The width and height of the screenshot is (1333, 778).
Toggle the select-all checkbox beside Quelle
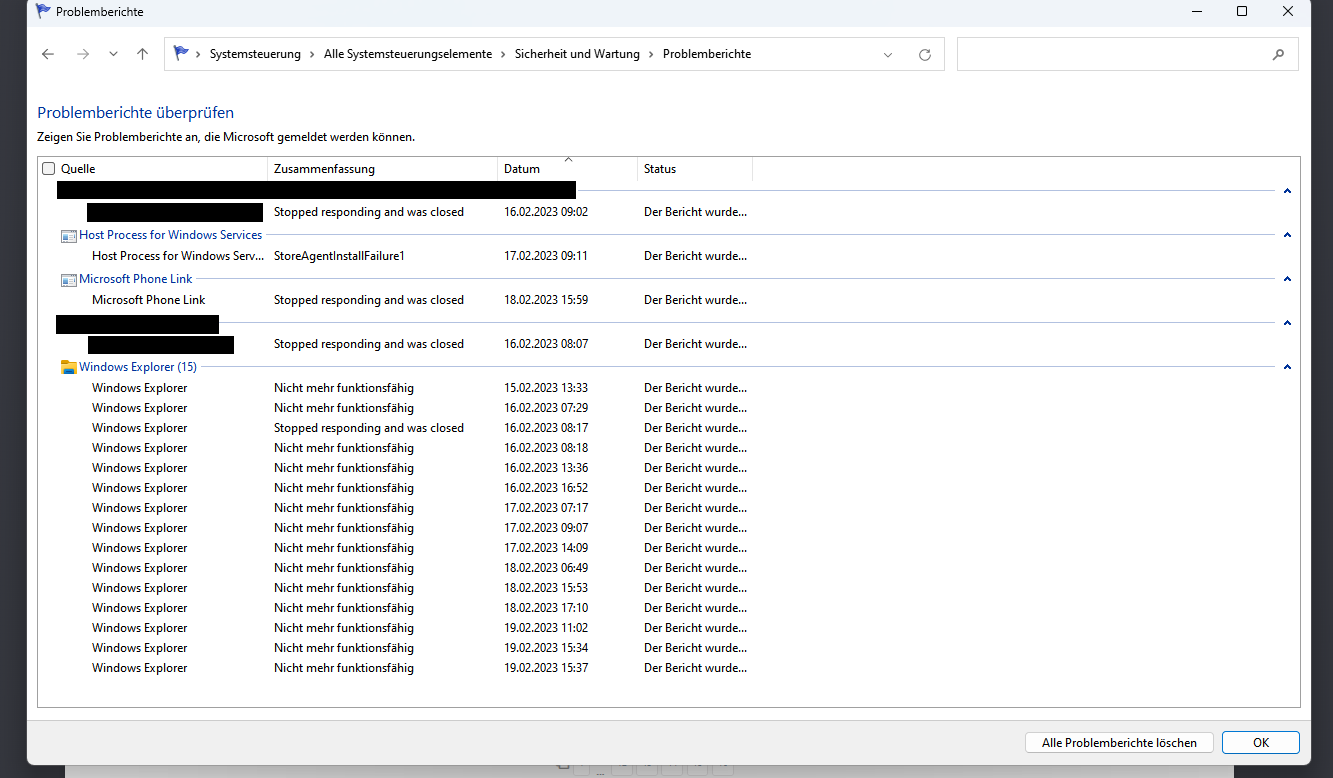[x=49, y=169]
